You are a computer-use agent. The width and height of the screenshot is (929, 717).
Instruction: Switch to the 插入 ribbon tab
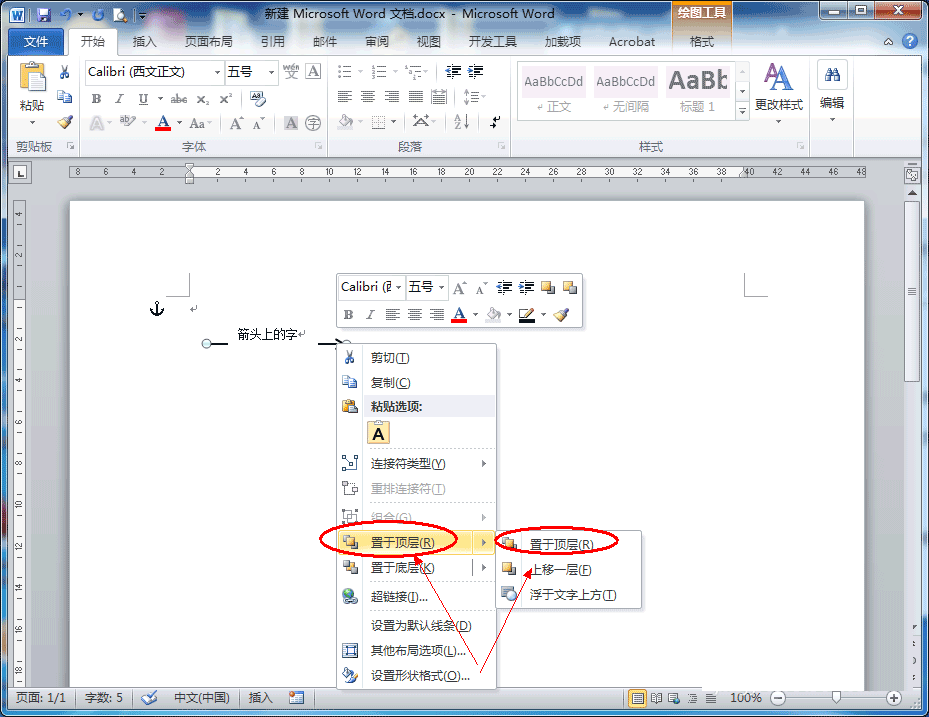tap(144, 41)
